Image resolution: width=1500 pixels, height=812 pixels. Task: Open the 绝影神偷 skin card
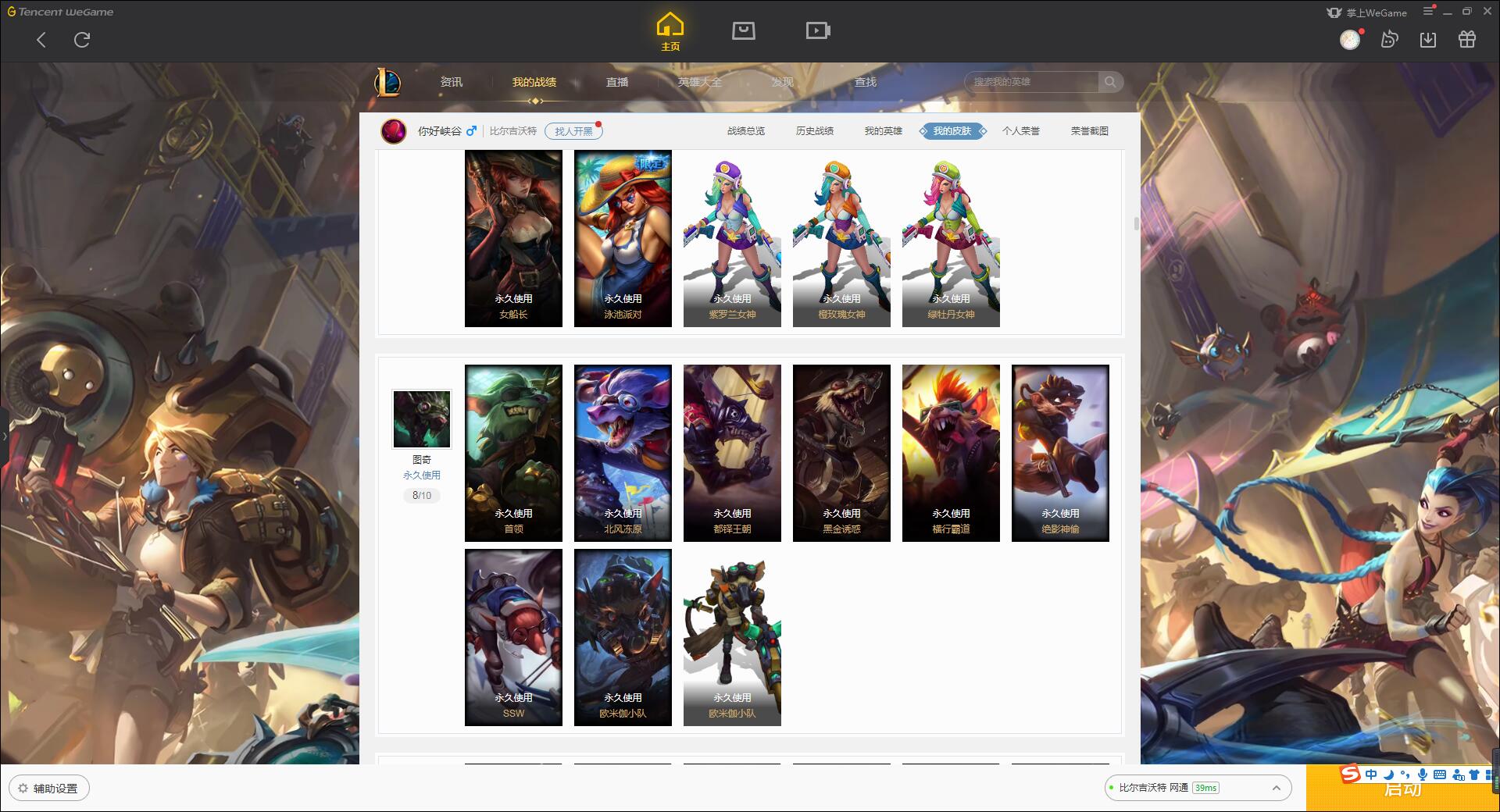point(1060,453)
